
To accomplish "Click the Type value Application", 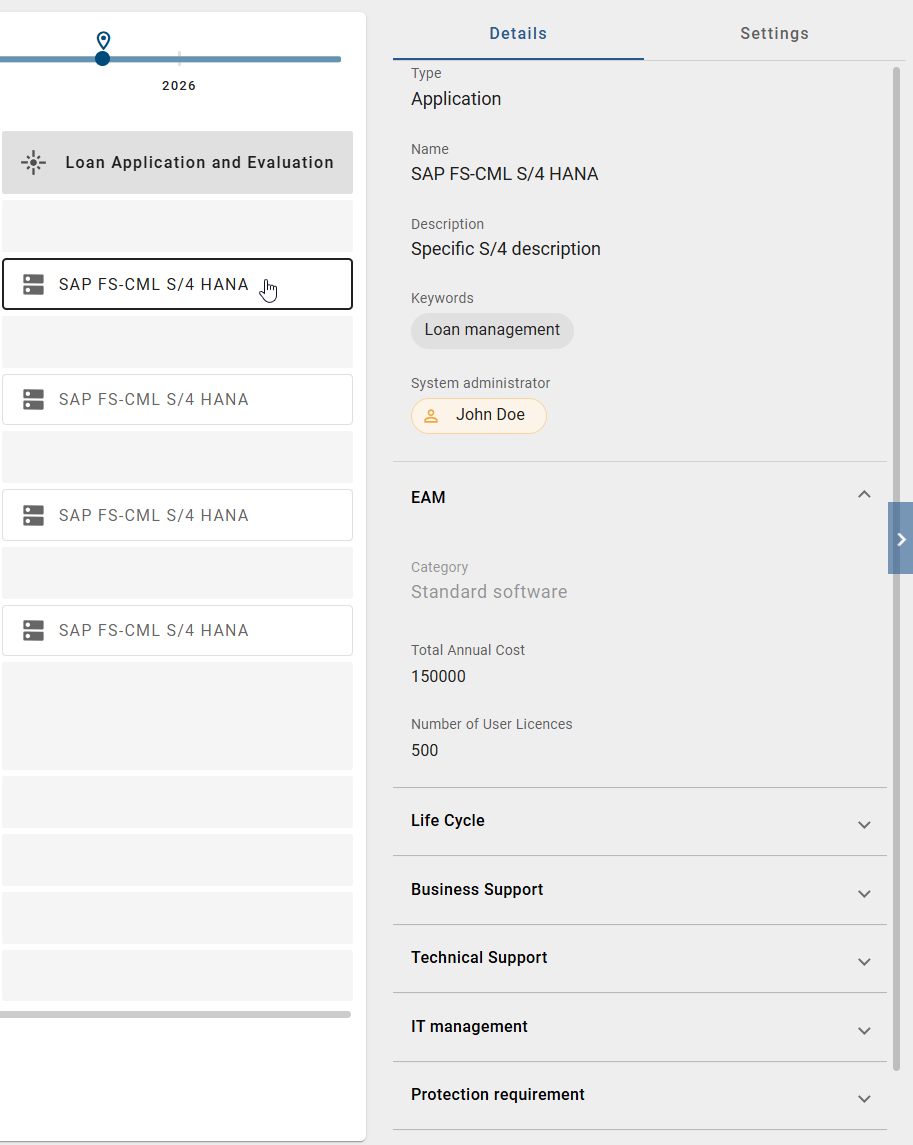I will (456, 99).
